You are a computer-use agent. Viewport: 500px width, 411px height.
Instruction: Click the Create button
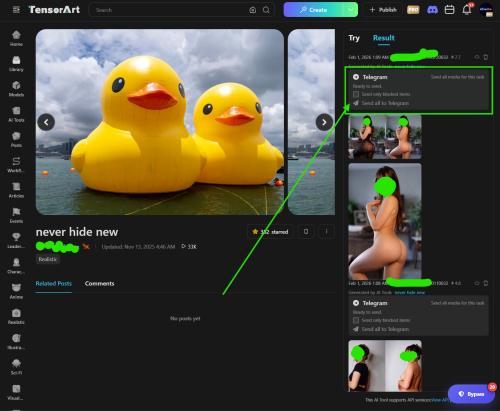point(313,10)
